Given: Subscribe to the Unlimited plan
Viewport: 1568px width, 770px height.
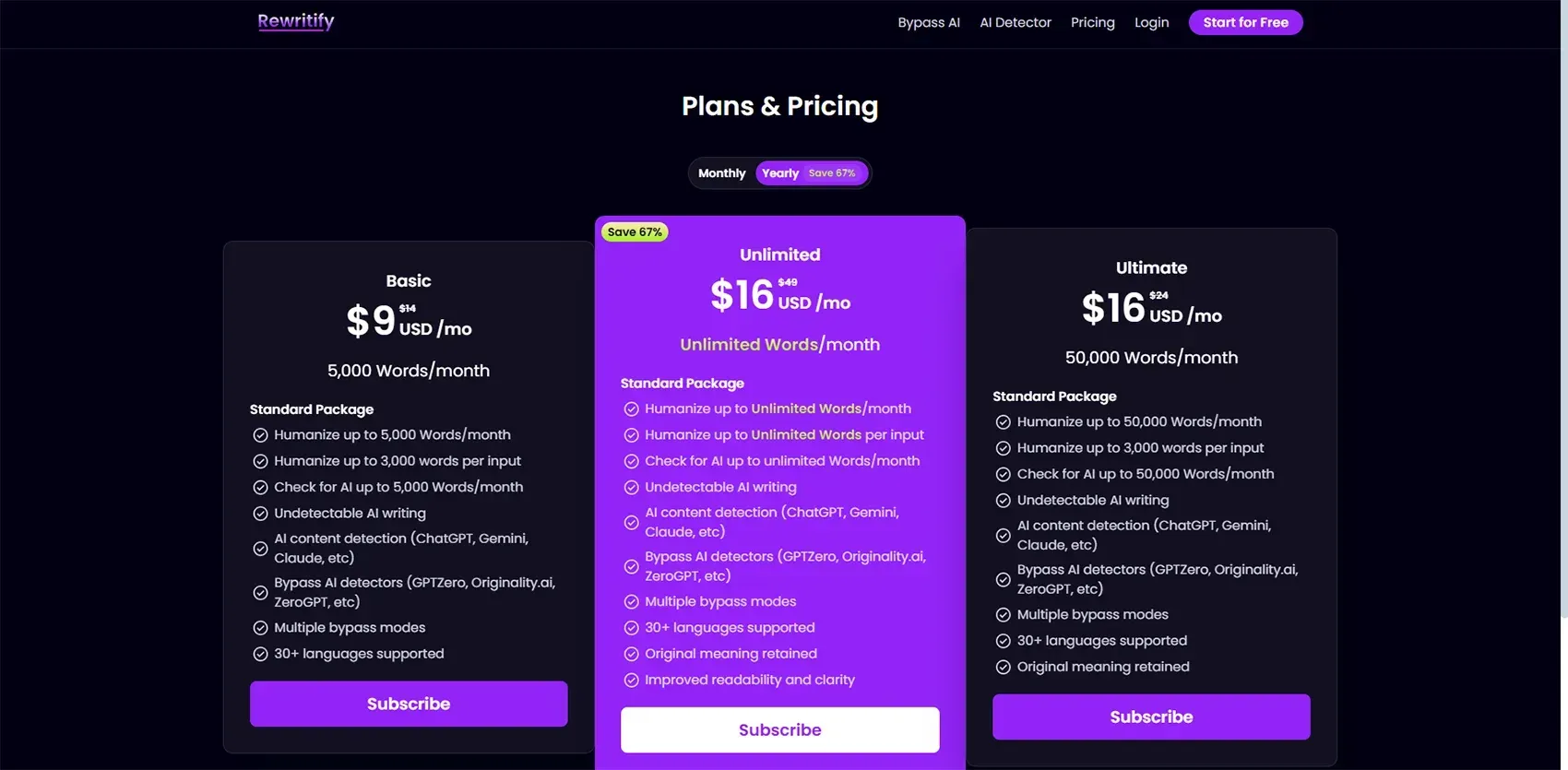Looking at the screenshot, I should tap(779, 729).
